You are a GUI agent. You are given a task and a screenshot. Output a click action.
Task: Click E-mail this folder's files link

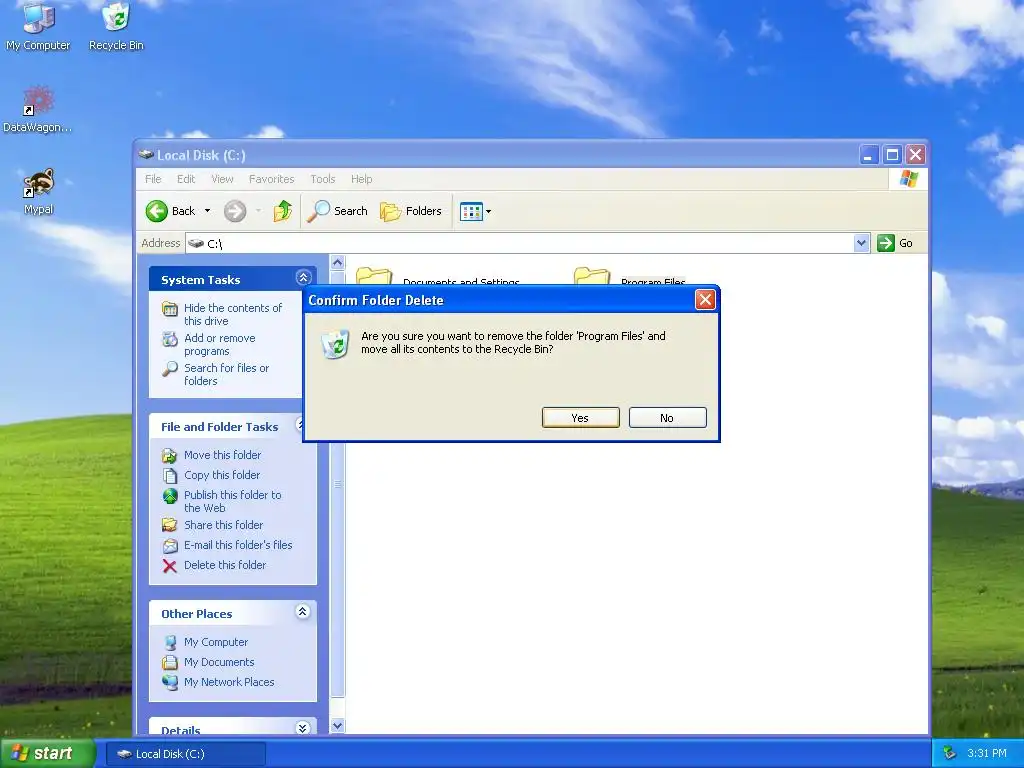(x=238, y=545)
